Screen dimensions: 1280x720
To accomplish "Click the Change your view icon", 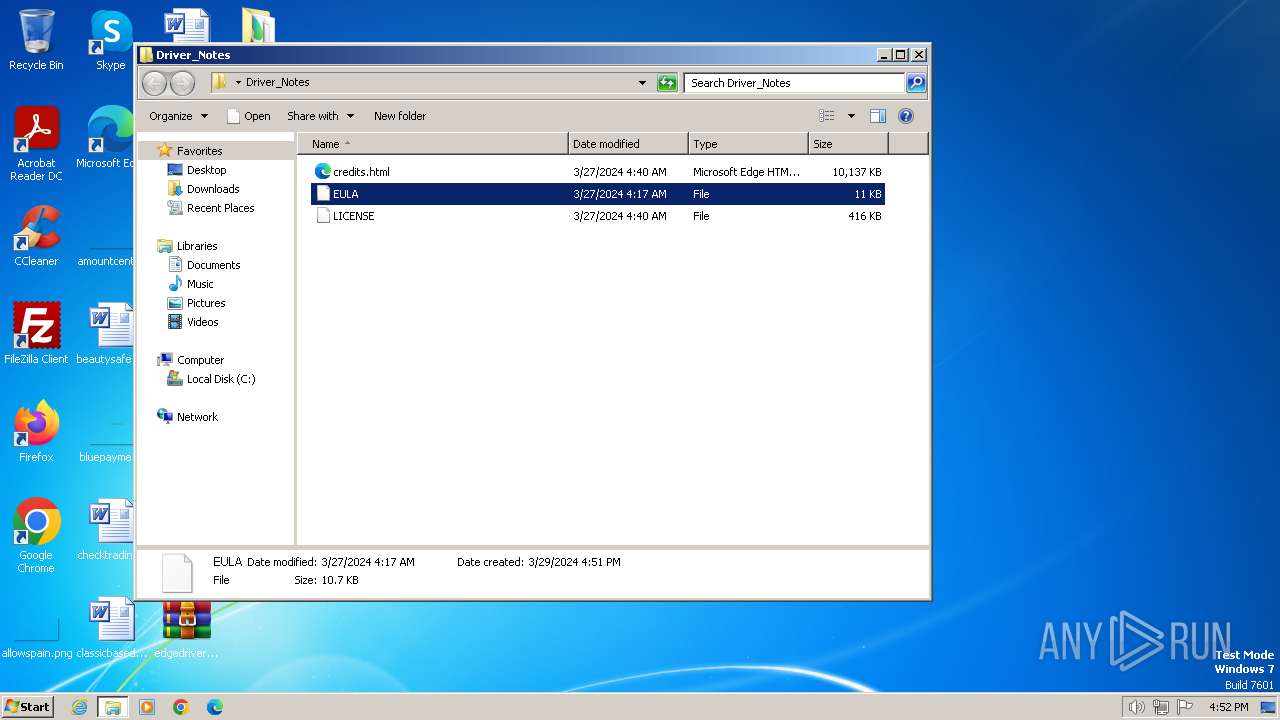I will pyautogui.click(x=827, y=116).
